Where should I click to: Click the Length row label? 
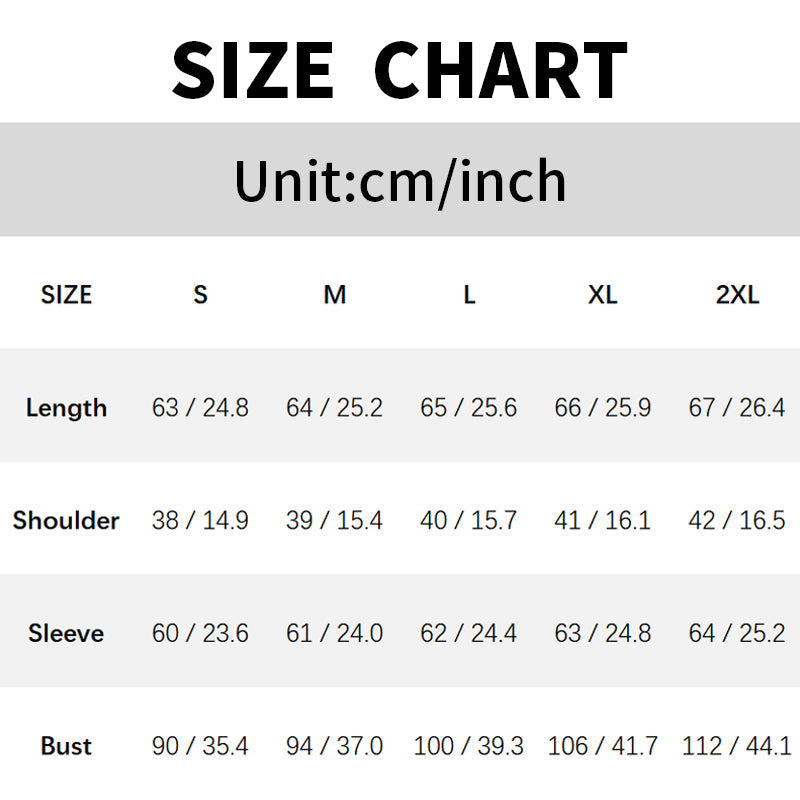pyautogui.click(x=66, y=408)
